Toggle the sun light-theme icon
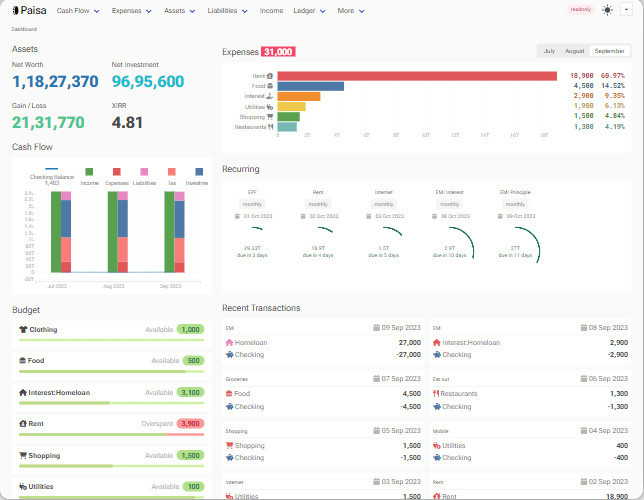 [608, 10]
